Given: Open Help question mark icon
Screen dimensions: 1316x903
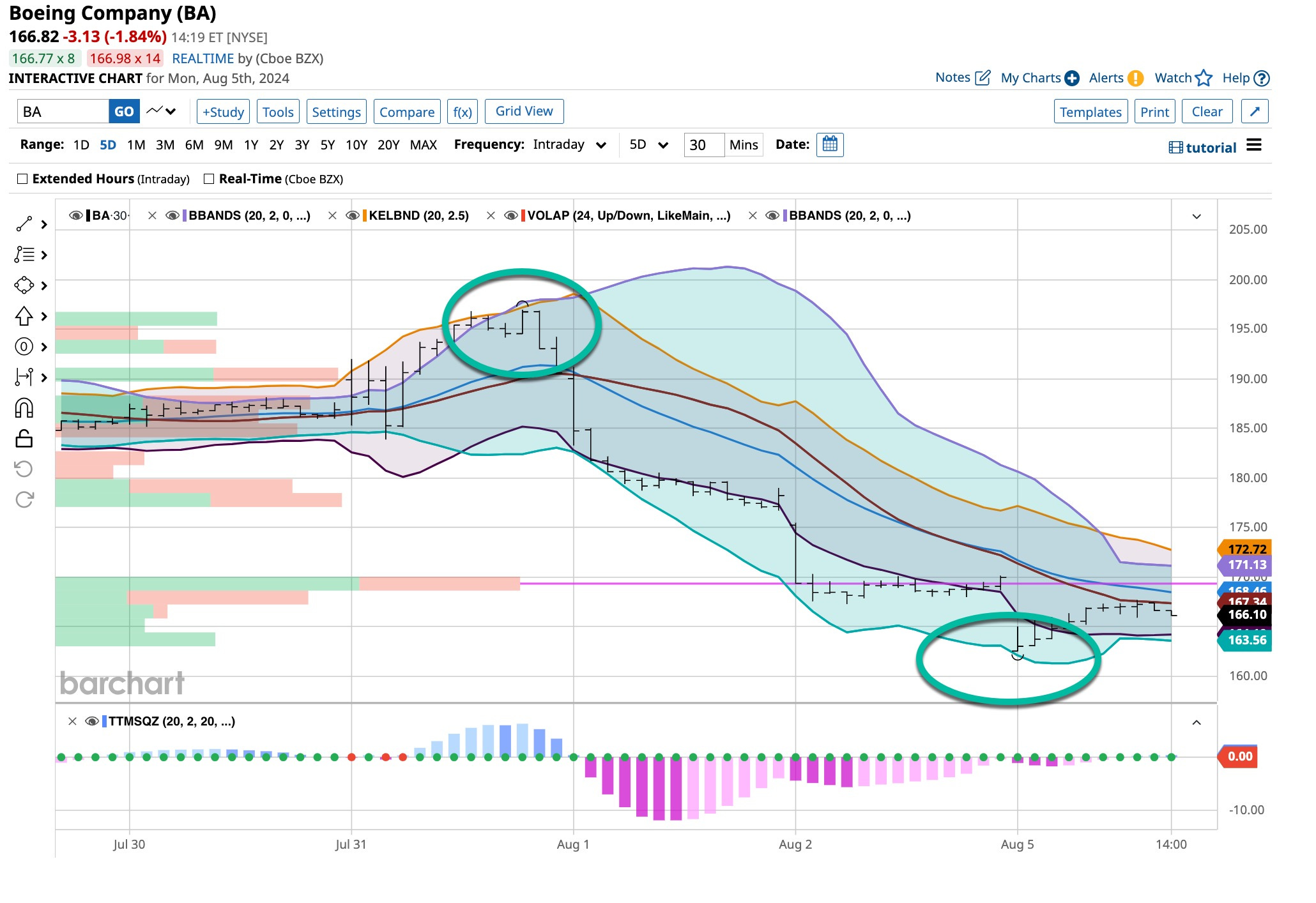Looking at the screenshot, I should [1262, 78].
